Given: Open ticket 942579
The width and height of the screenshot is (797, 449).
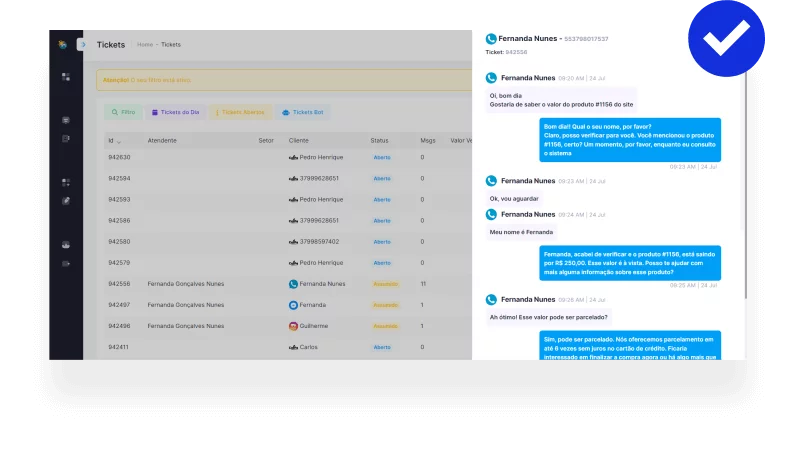Looking at the screenshot, I should coord(119,263).
